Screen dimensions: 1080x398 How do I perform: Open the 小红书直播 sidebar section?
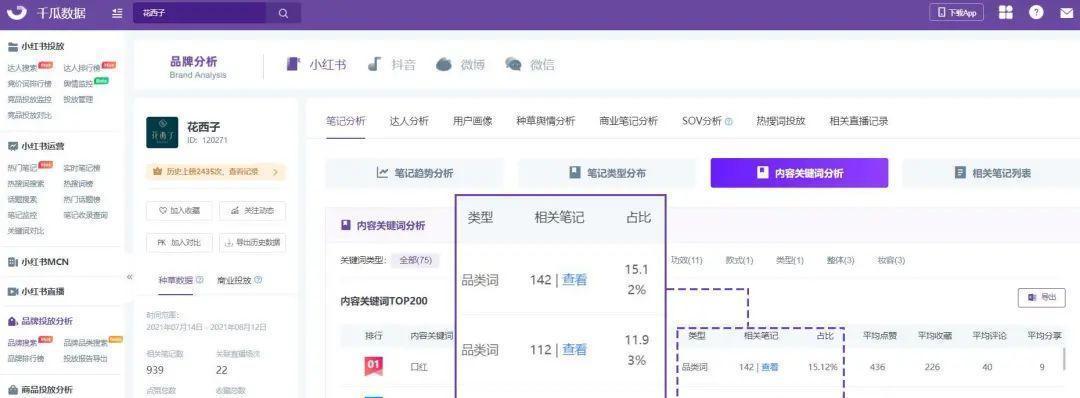point(36,291)
